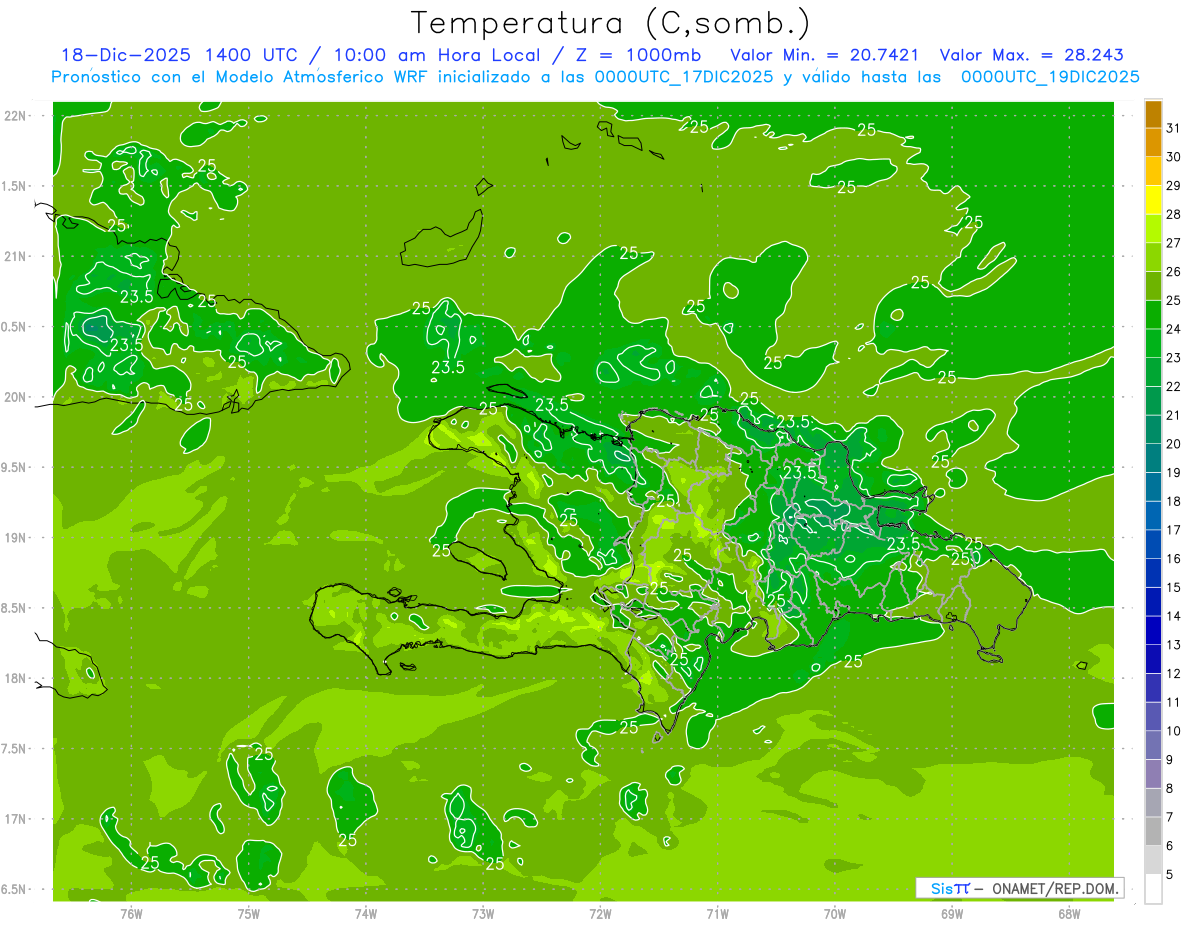Click the '8' value on the color scale

coord(1170,788)
